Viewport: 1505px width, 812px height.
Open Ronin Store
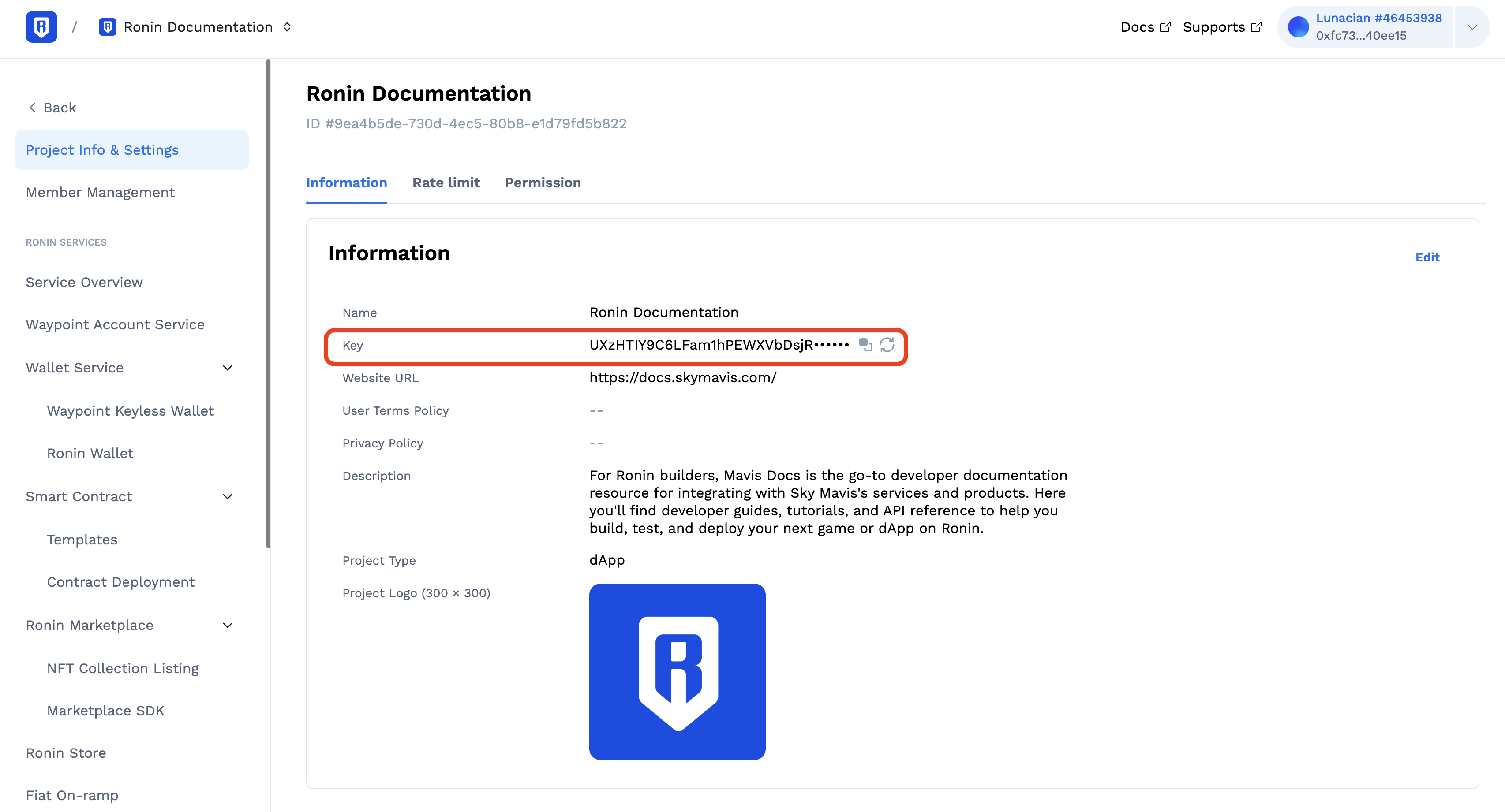tap(66, 753)
